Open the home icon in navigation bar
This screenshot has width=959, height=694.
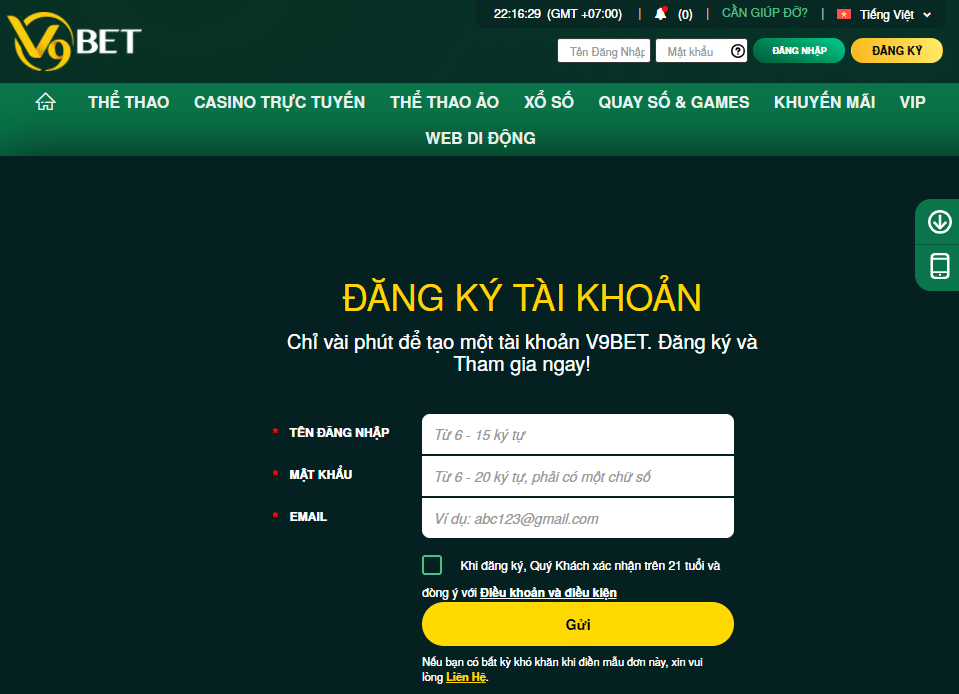tap(45, 102)
